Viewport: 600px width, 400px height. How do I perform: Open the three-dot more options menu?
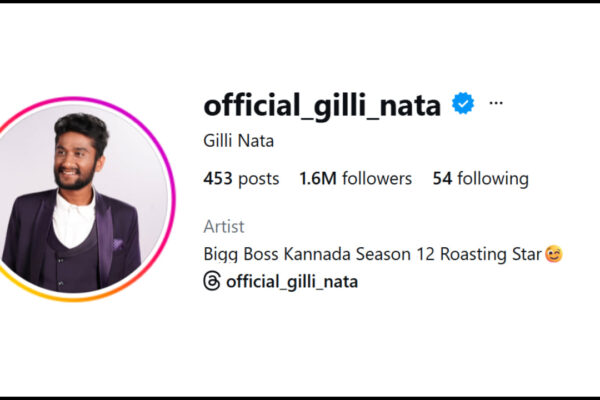click(x=496, y=103)
